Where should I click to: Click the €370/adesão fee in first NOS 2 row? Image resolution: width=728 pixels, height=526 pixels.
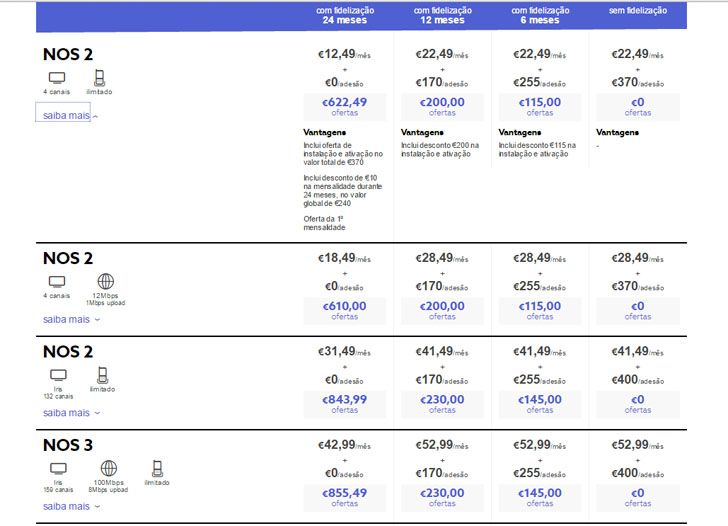[x=638, y=83]
